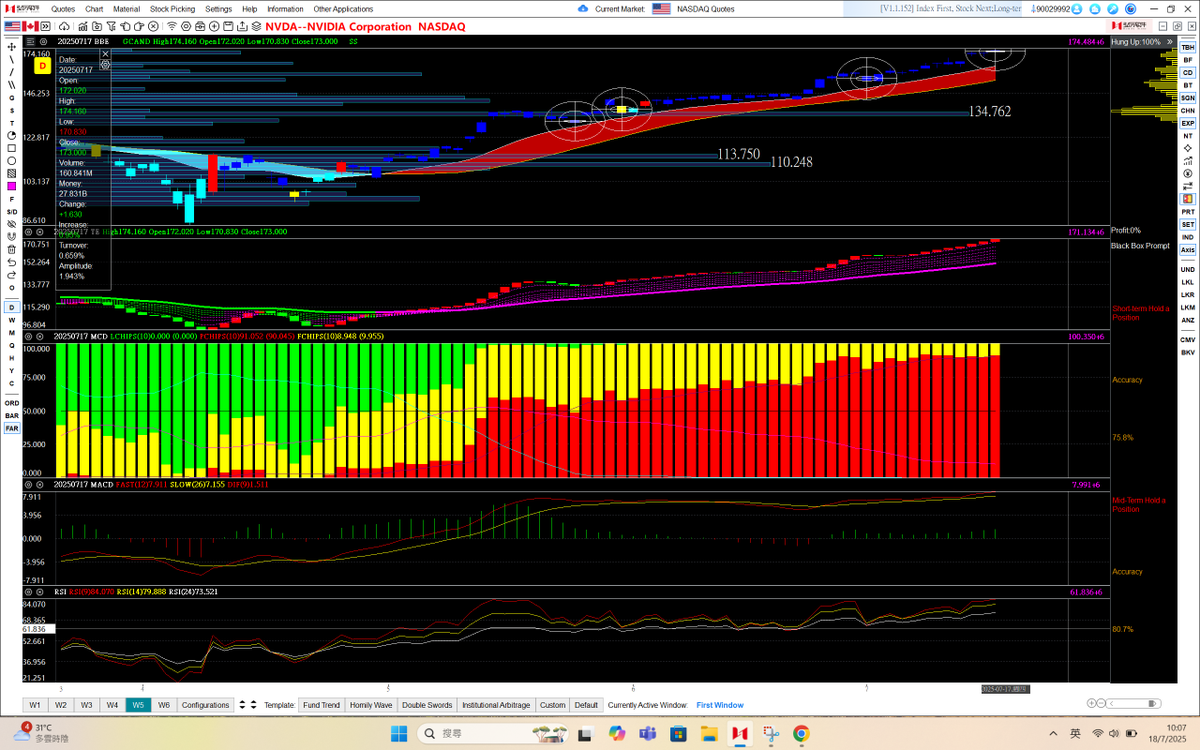Click the filter funnel toolbar icon
This screenshot has width=1200, height=750.
click(111, 26)
